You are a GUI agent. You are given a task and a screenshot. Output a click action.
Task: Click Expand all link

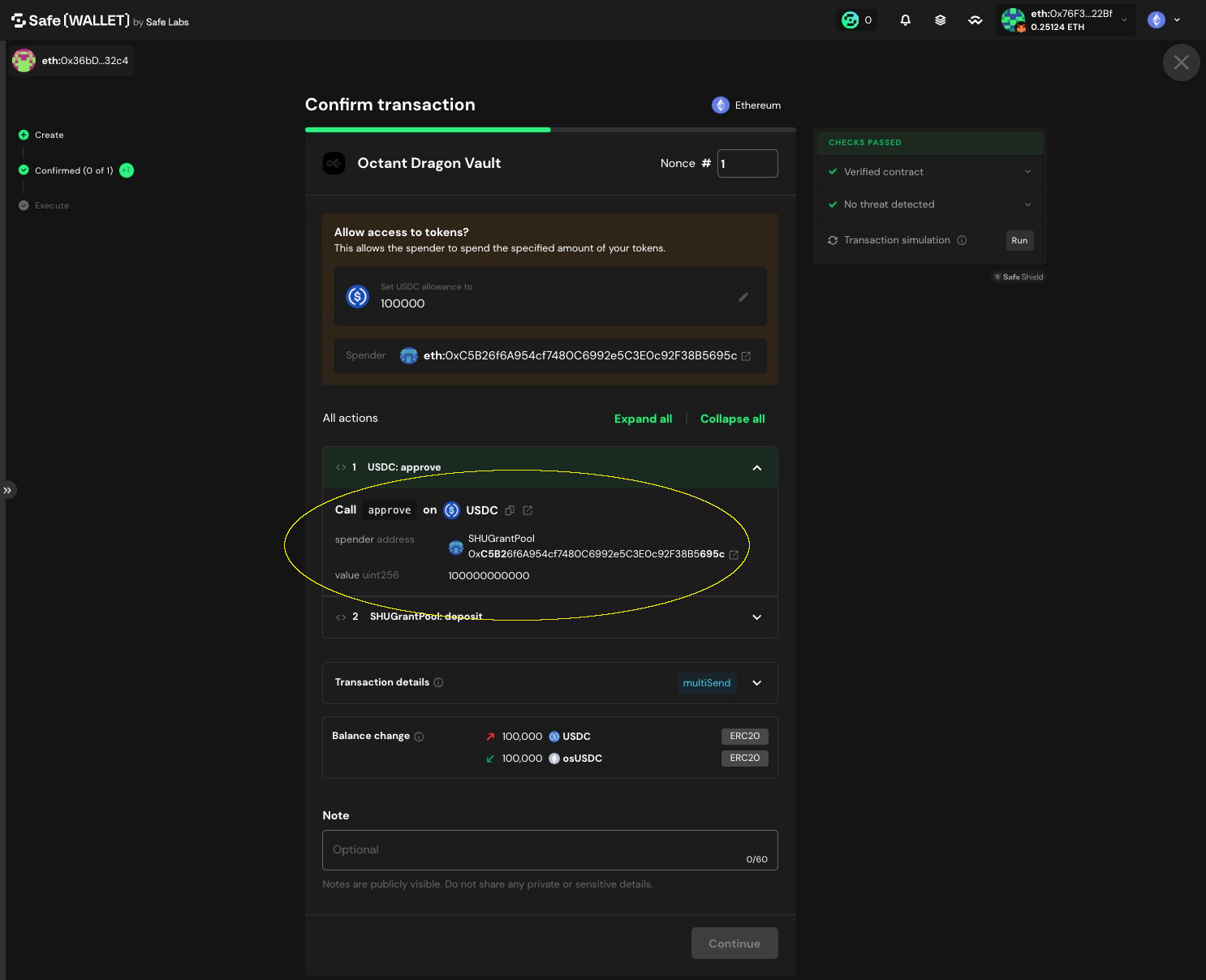[643, 419]
